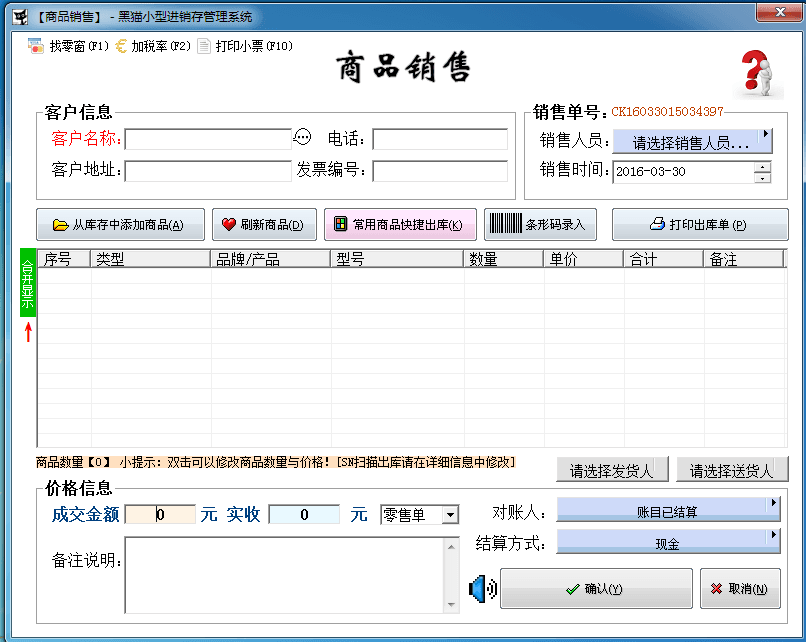Increase sale date with up spinner arrow
This screenshot has height=642, width=806.
click(763, 166)
